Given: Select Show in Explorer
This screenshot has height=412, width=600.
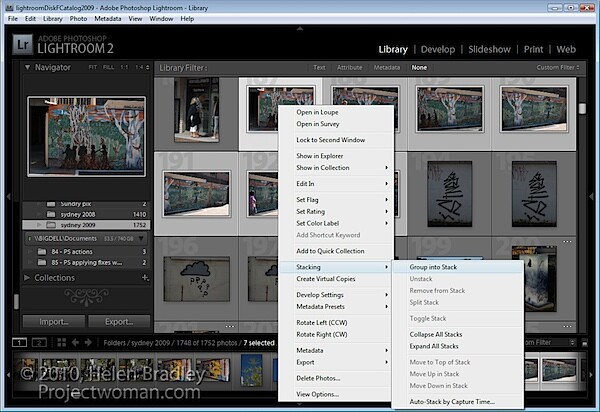Looking at the screenshot, I should 337,156.
